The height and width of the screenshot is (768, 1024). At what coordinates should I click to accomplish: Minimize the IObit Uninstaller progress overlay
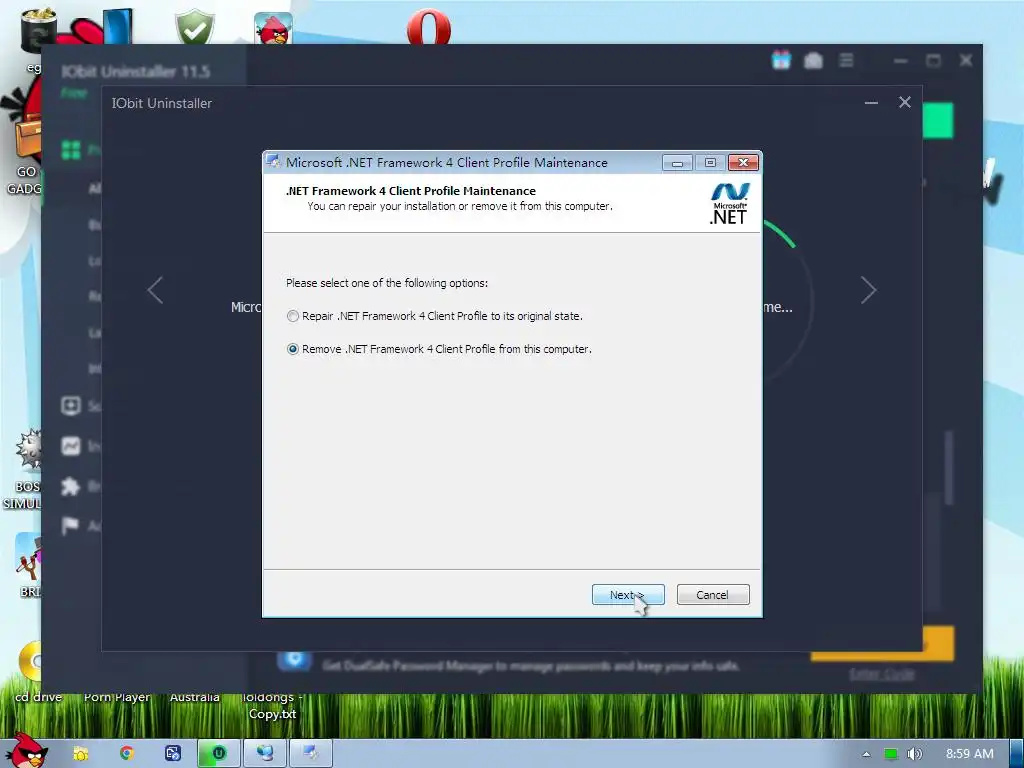pos(871,103)
